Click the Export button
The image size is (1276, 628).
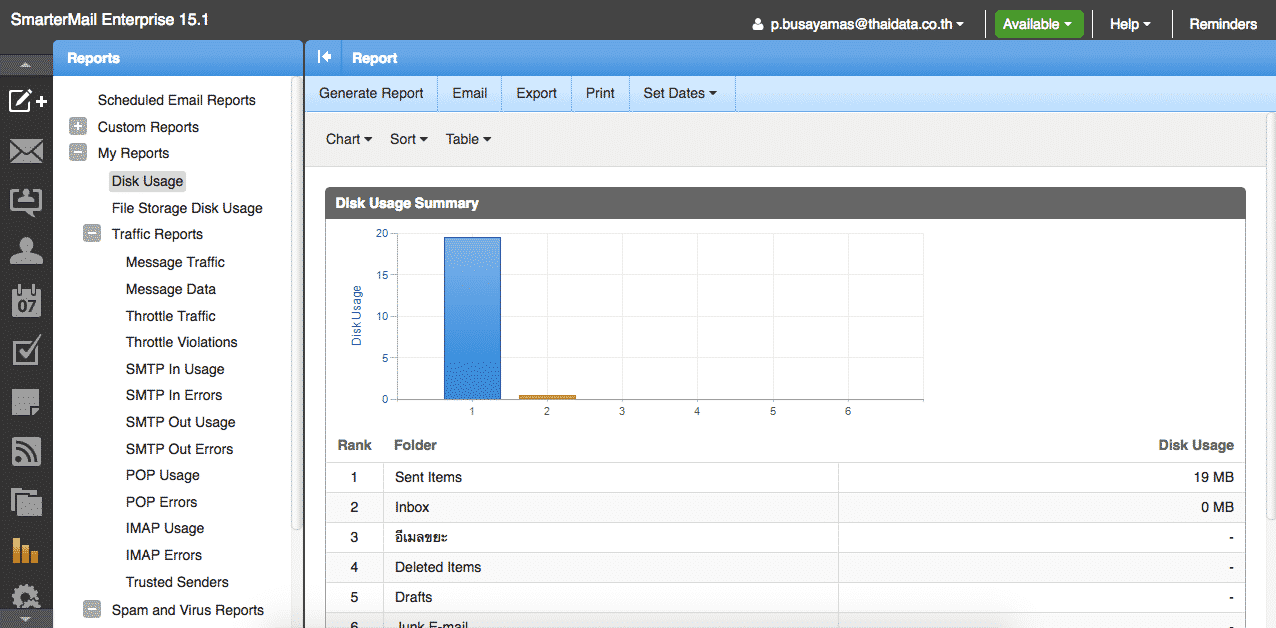(x=537, y=93)
